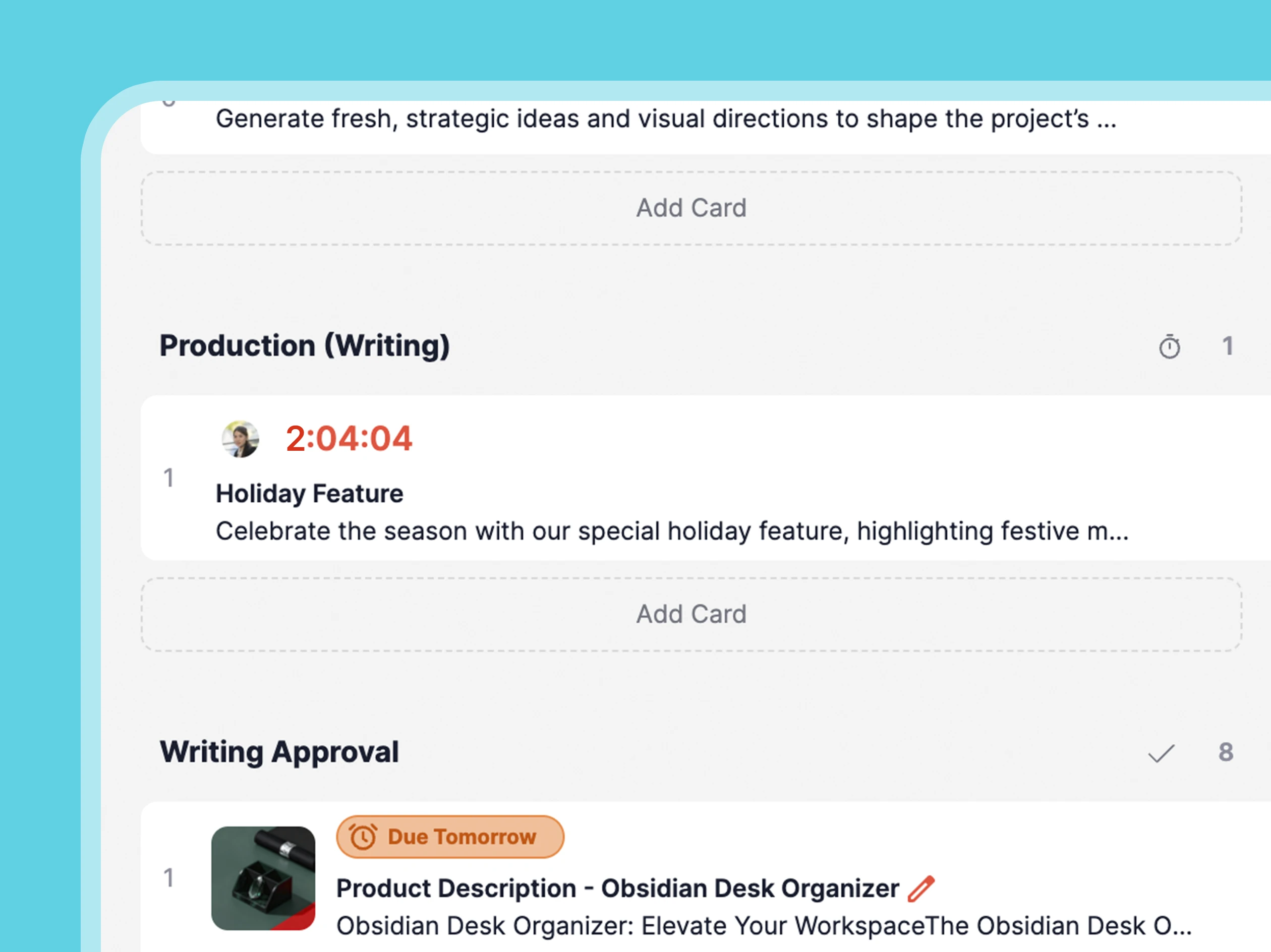
Task: Edit the Product Description title via pencil icon
Action: point(920,886)
